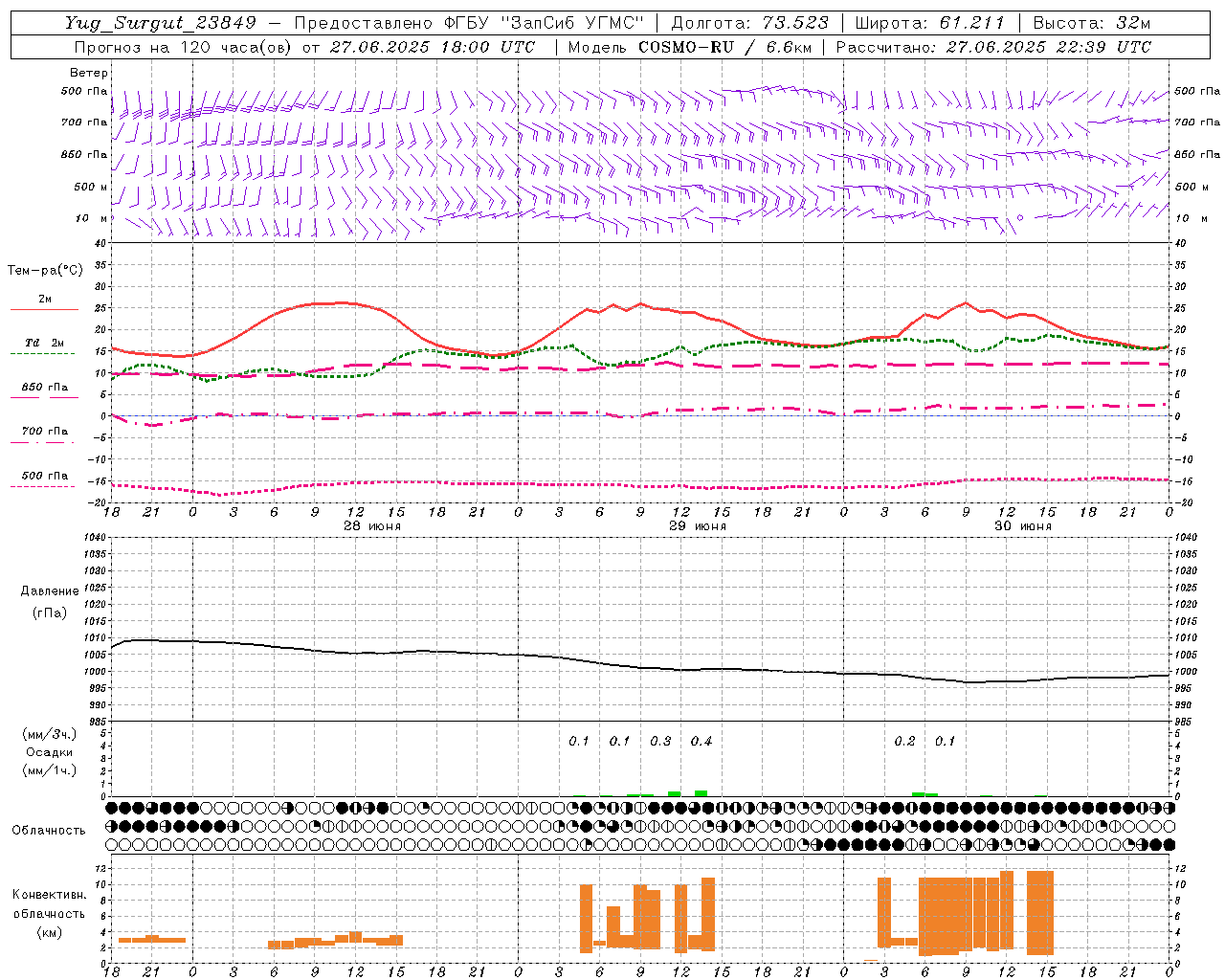
Task: Click the 0.2 precipitation amount value
Action: [x=904, y=742]
